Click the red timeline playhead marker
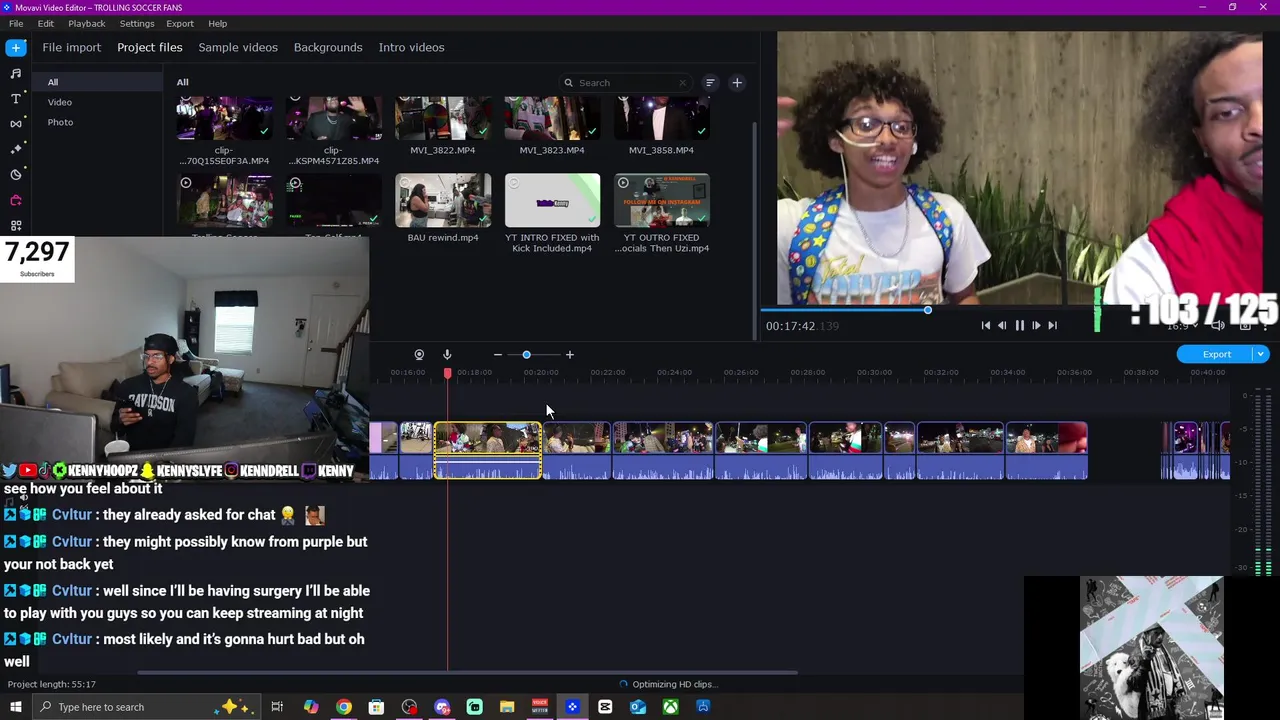 tap(447, 373)
